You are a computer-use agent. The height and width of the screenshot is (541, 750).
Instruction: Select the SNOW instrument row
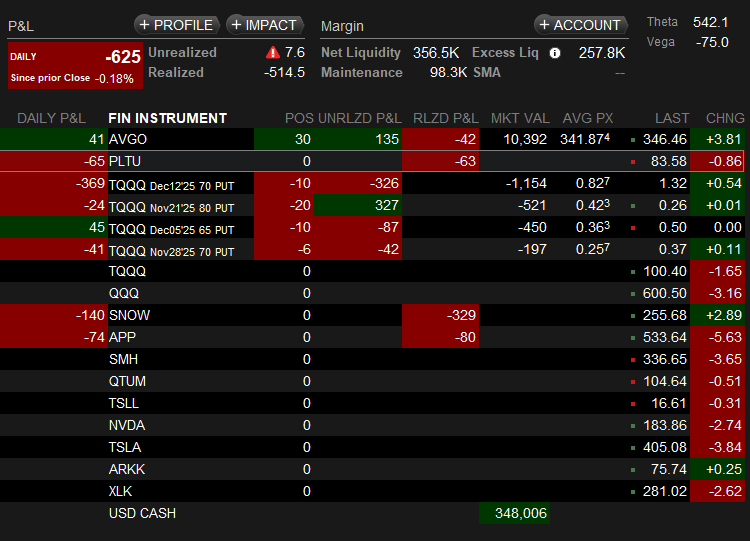372,315
